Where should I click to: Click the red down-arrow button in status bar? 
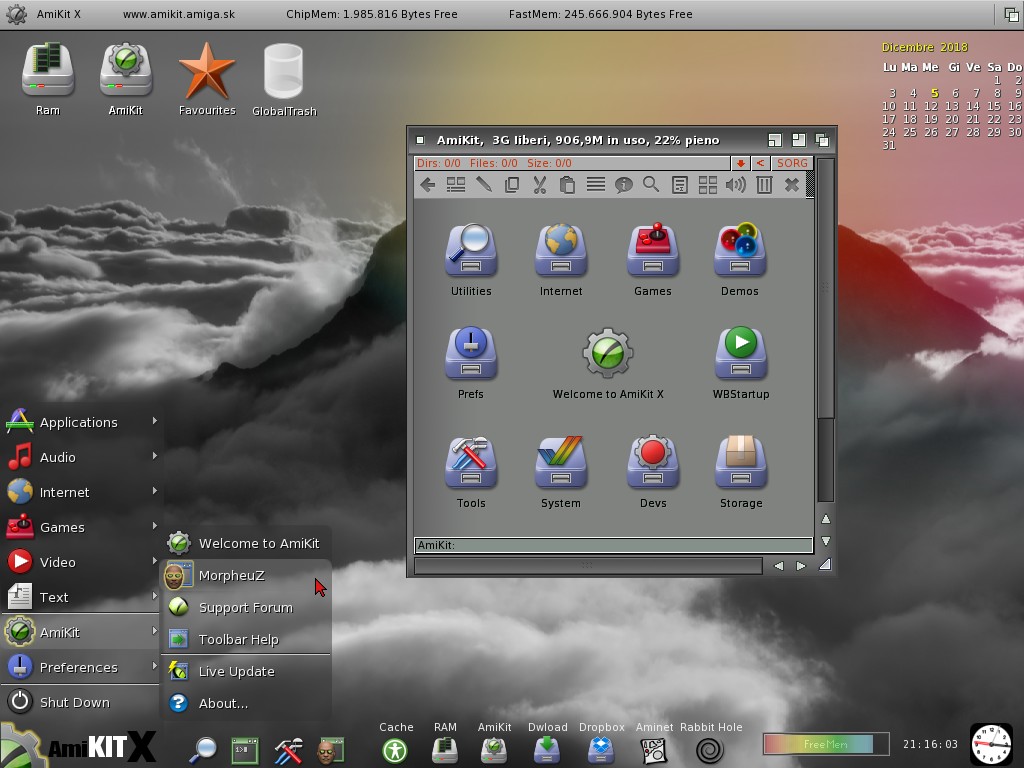740,163
